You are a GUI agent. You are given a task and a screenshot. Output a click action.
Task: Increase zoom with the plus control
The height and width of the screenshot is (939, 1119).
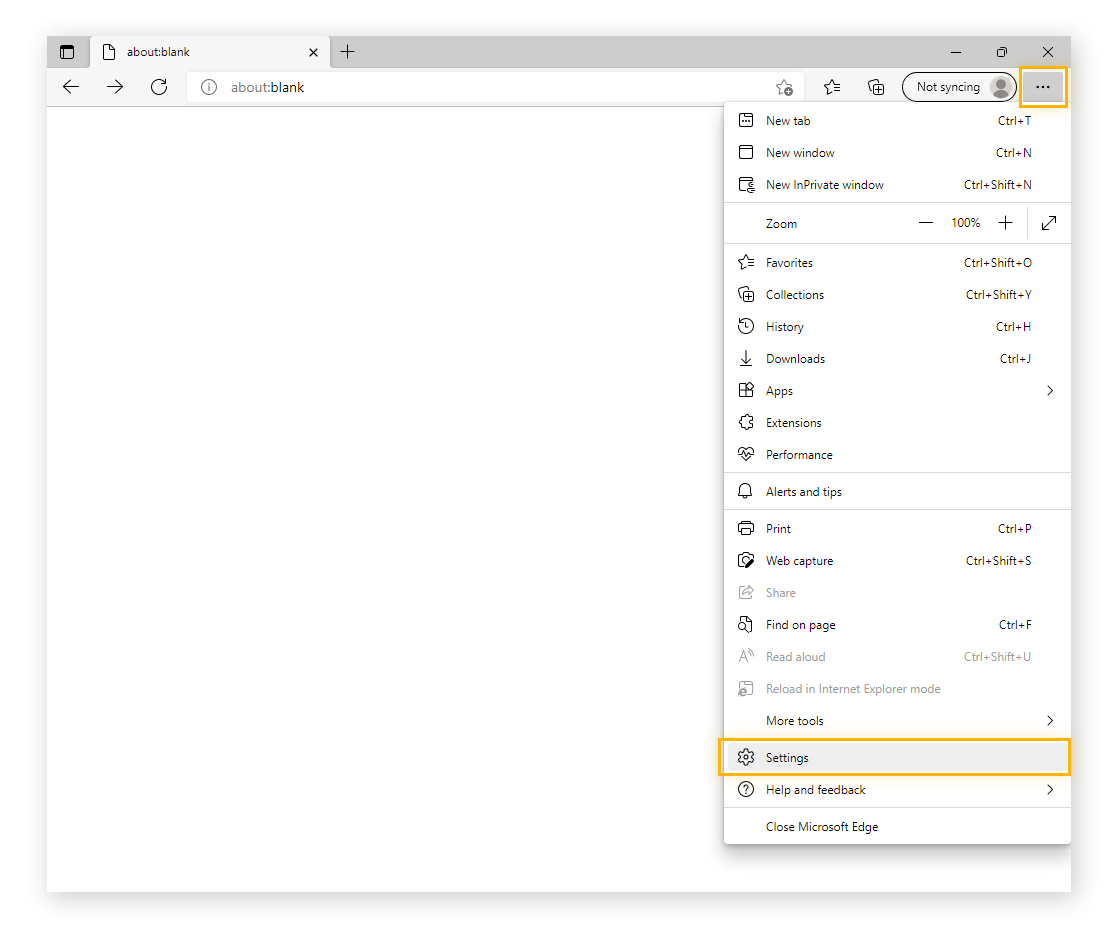tap(1006, 222)
